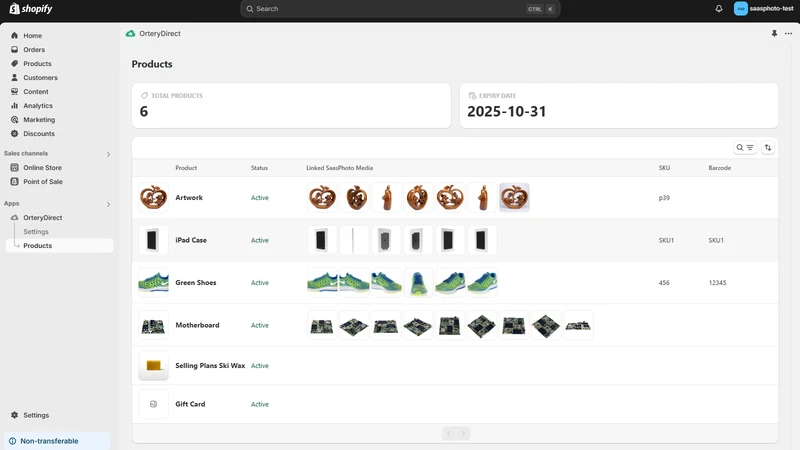The image size is (800, 450).
Task: Click the Customers person icon
Action: tap(14, 78)
